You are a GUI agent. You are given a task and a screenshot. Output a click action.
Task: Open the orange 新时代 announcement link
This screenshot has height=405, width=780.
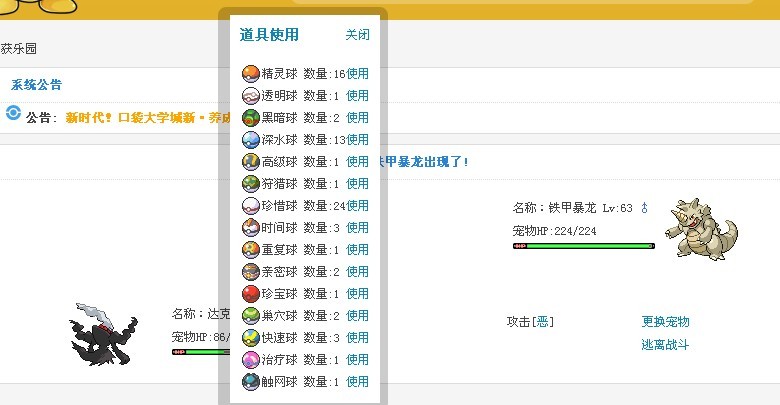tap(148, 118)
